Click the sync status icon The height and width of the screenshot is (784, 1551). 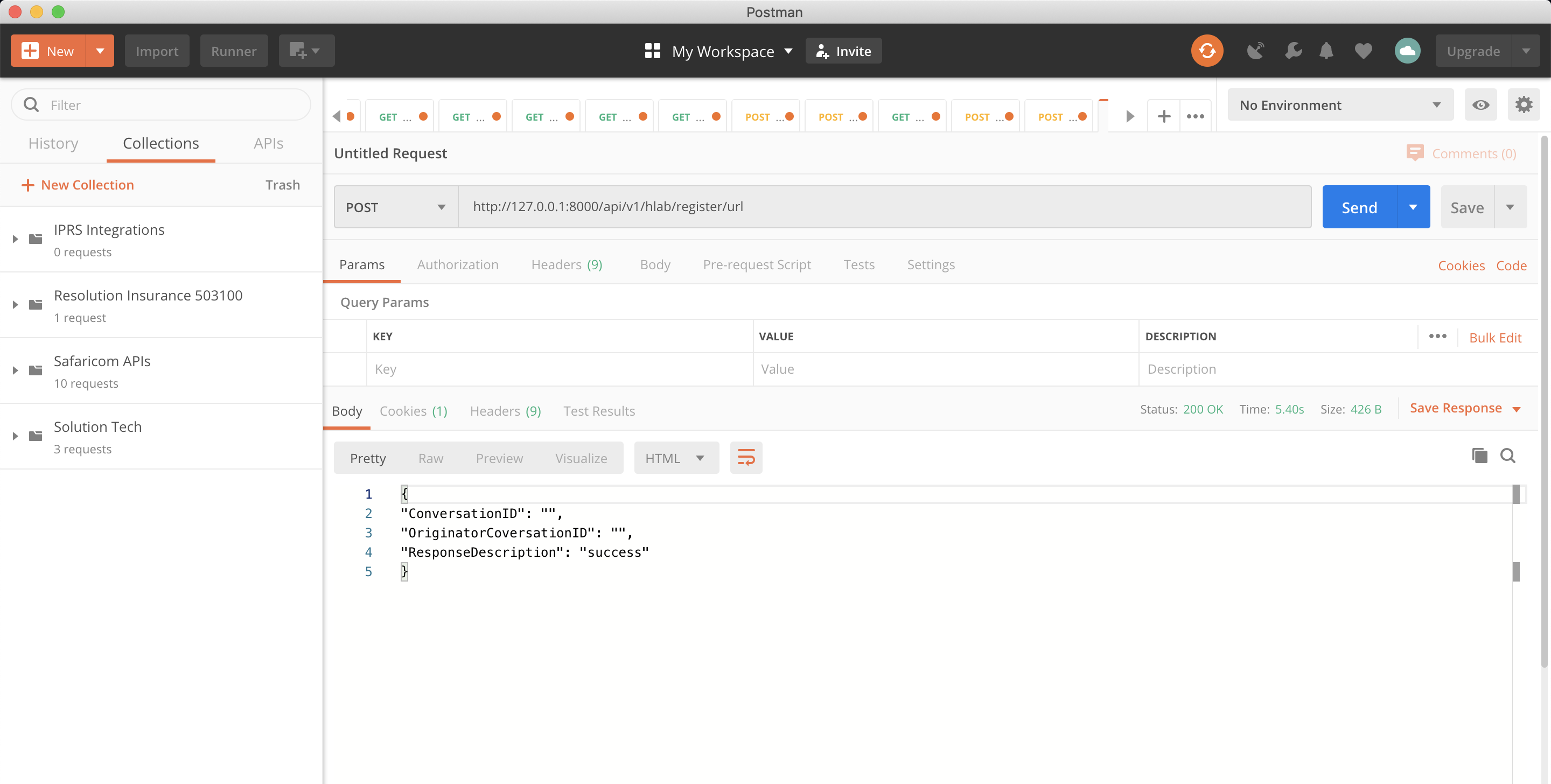coord(1206,51)
